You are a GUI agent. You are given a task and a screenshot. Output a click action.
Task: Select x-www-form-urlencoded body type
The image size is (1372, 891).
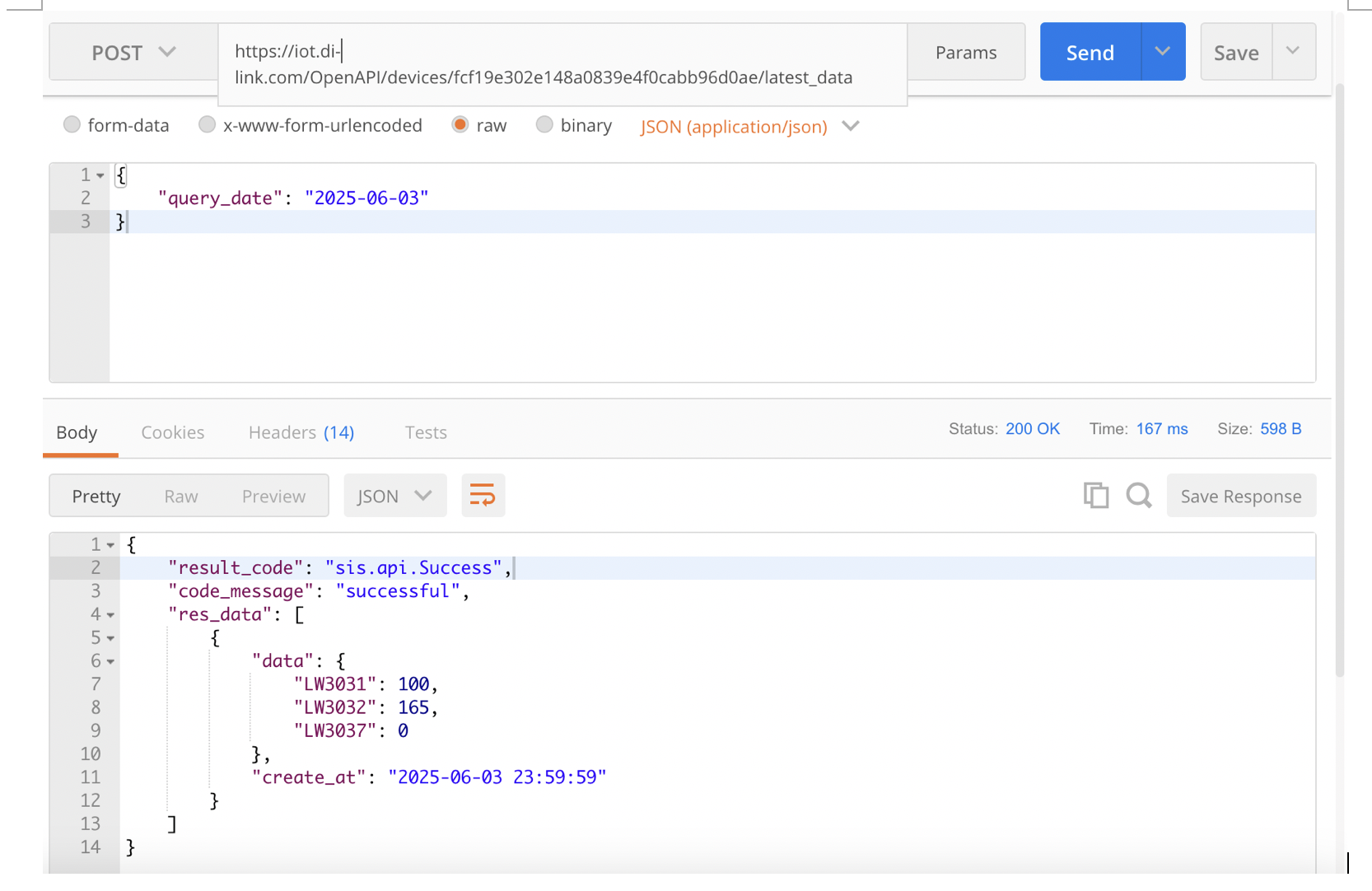click(x=207, y=125)
